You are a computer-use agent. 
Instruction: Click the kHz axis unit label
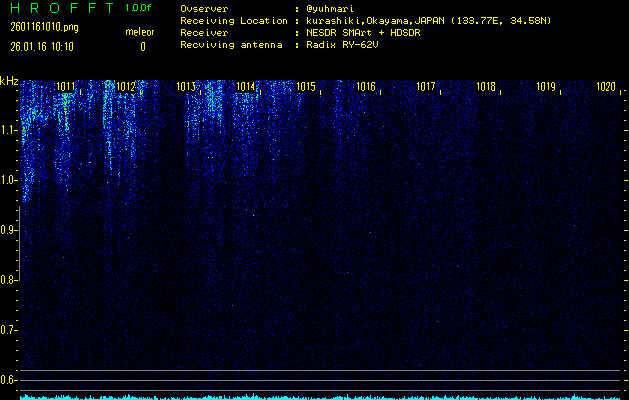click(x=9, y=81)
